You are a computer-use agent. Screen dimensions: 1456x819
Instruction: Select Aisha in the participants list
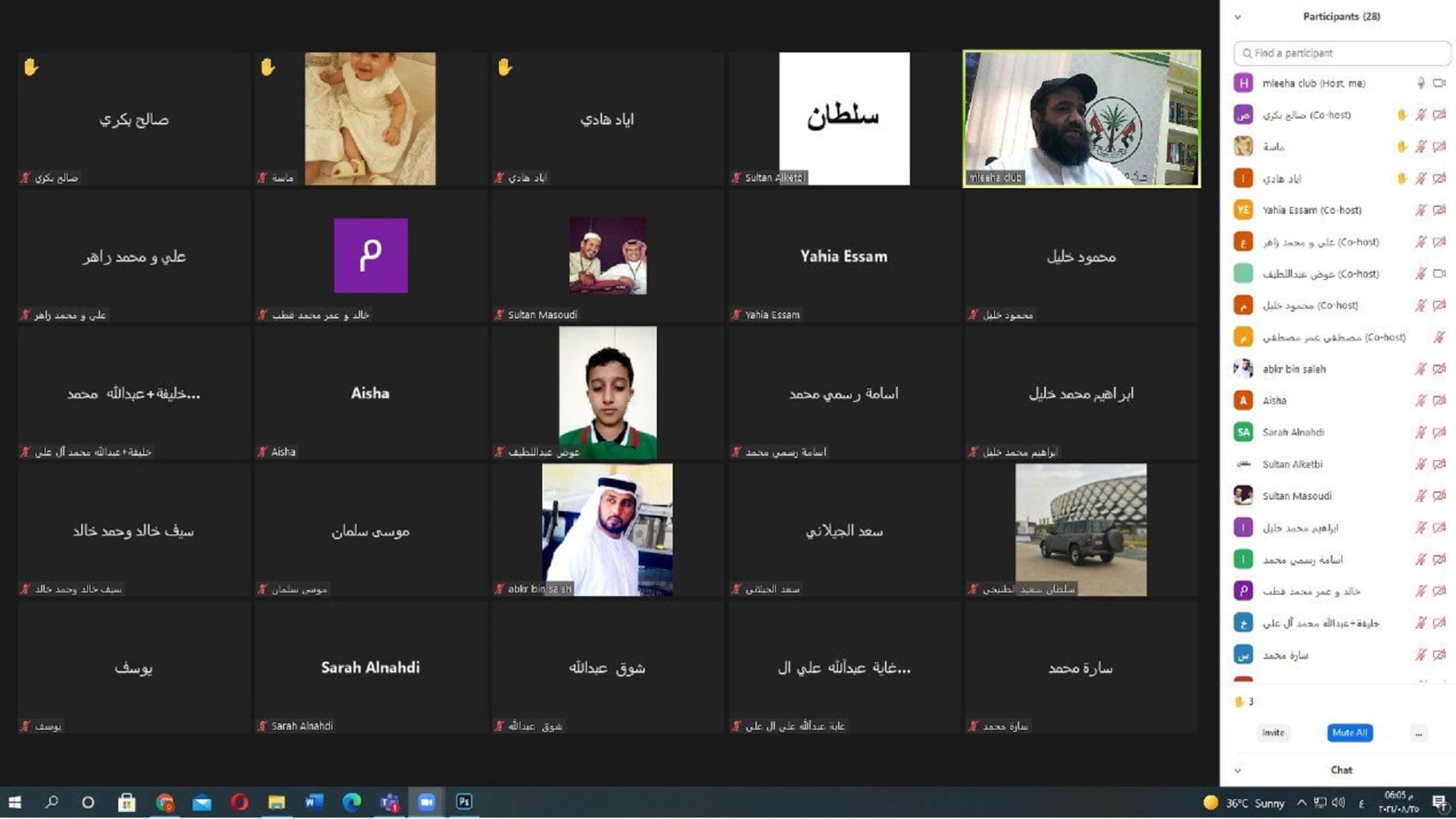click(x=1274, y=400)
